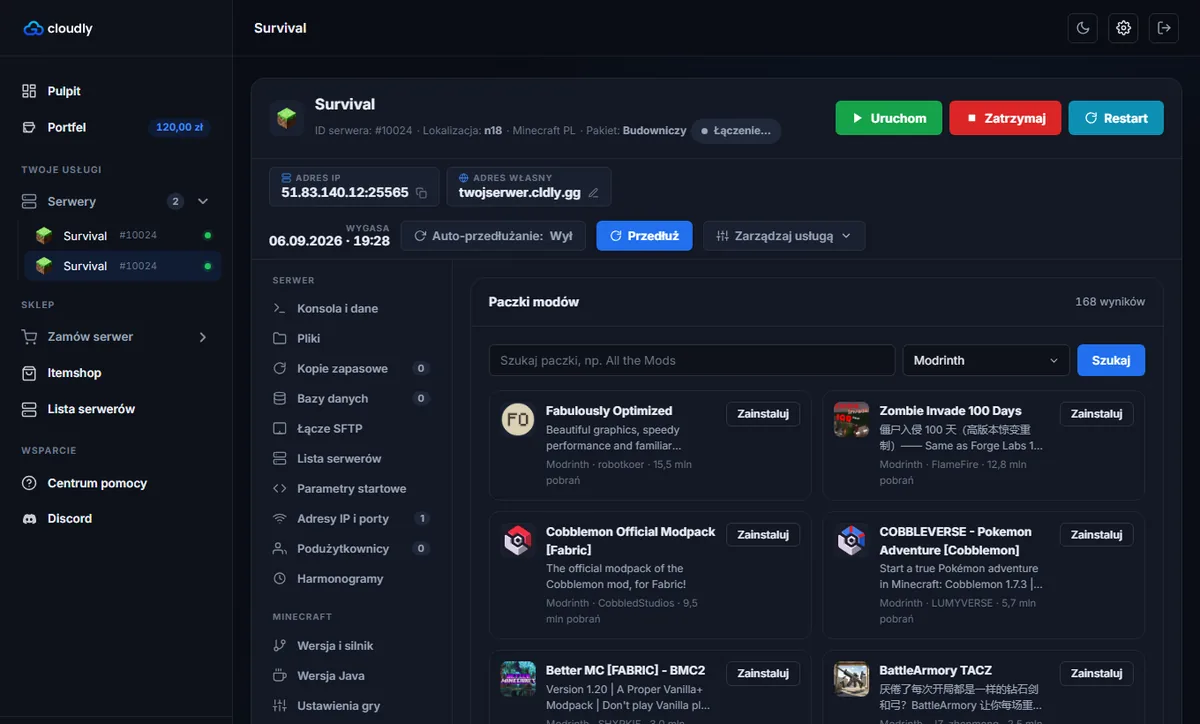Stop the server with Zatrzymaj
This screenshot has height=724, width=1200.
[x=1005, y=118]
